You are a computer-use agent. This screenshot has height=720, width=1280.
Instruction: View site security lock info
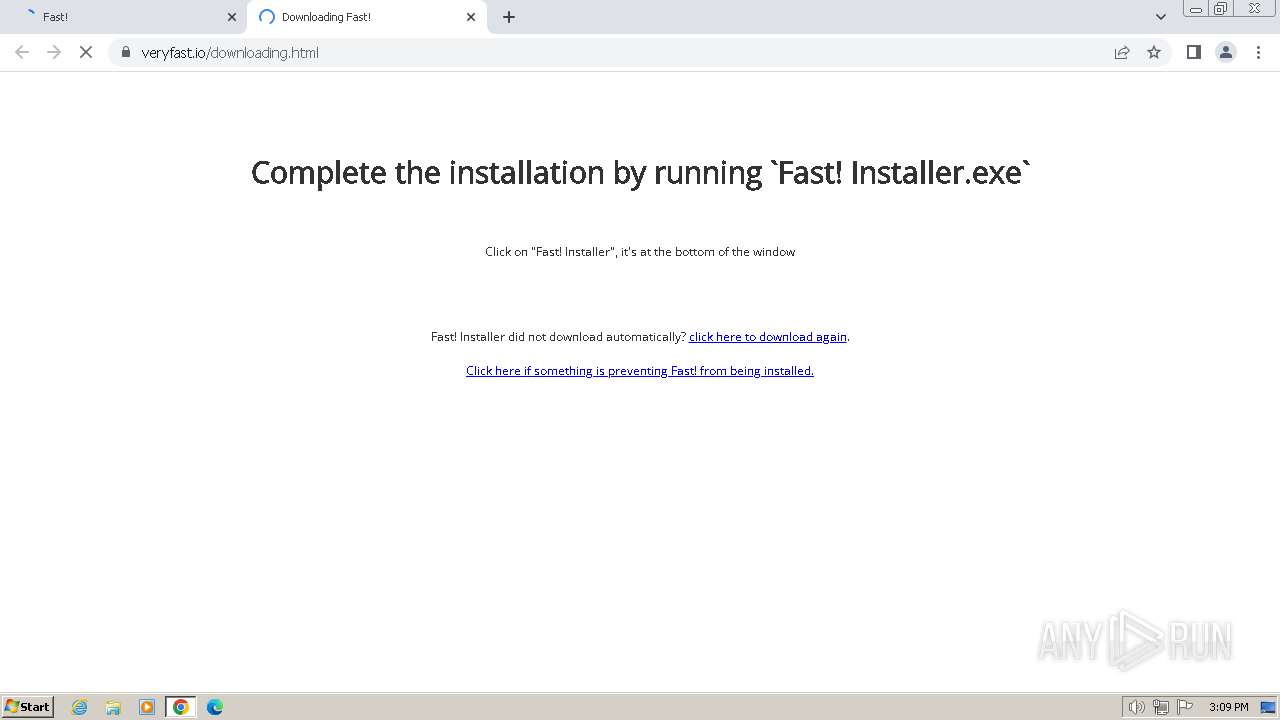tap(125, 52)
